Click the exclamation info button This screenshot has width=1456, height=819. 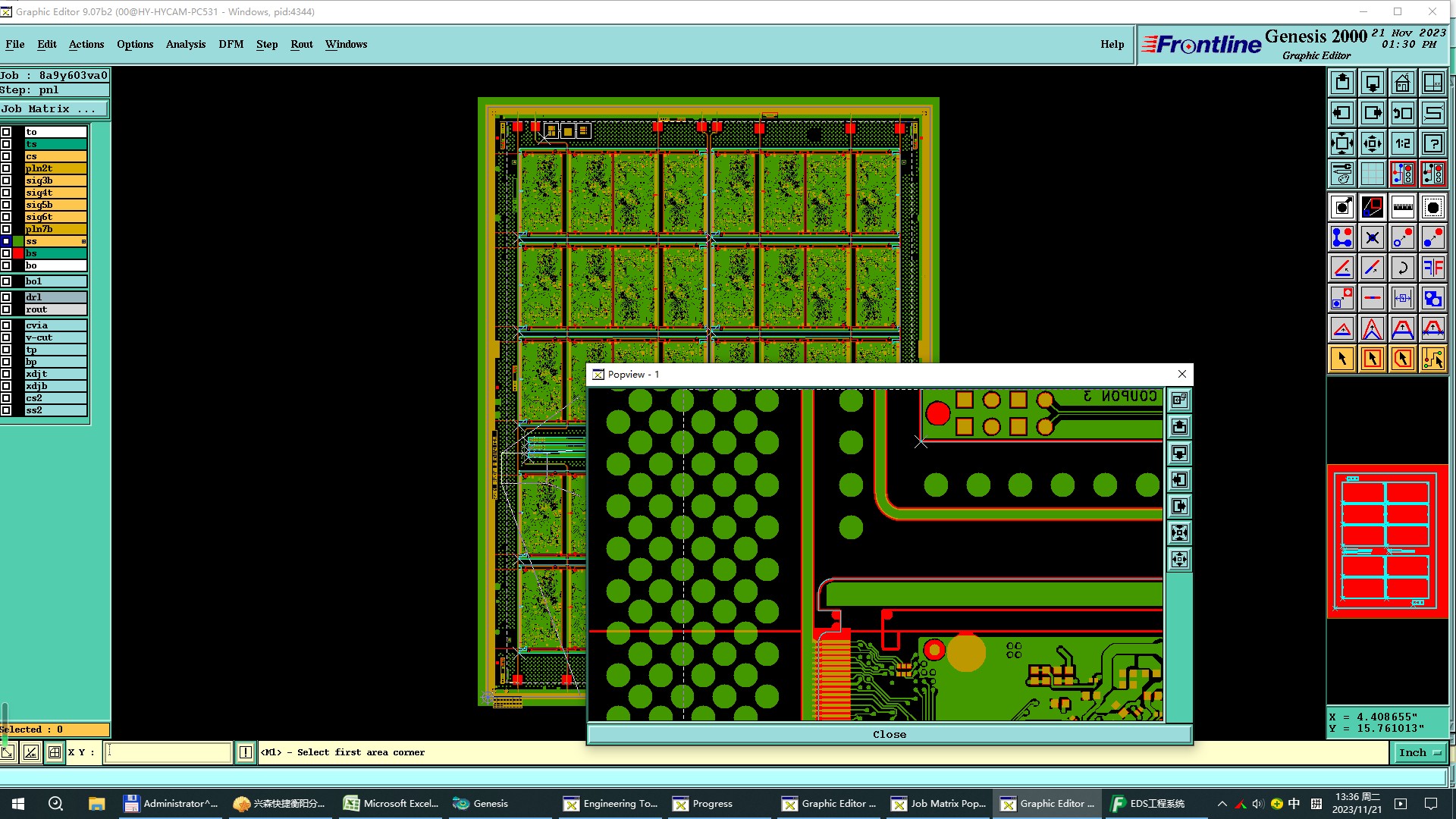pos(246,752)
